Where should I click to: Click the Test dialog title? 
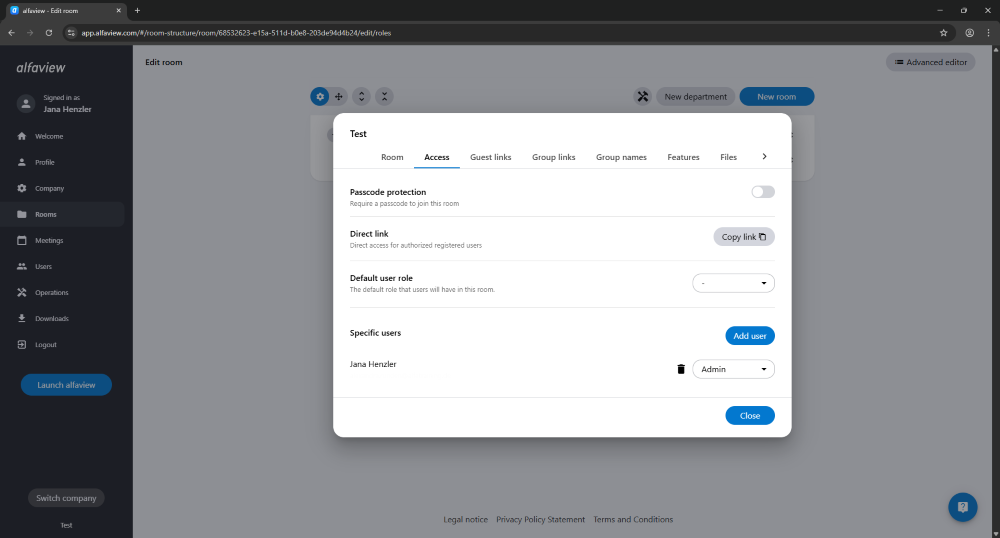(358, 134)
